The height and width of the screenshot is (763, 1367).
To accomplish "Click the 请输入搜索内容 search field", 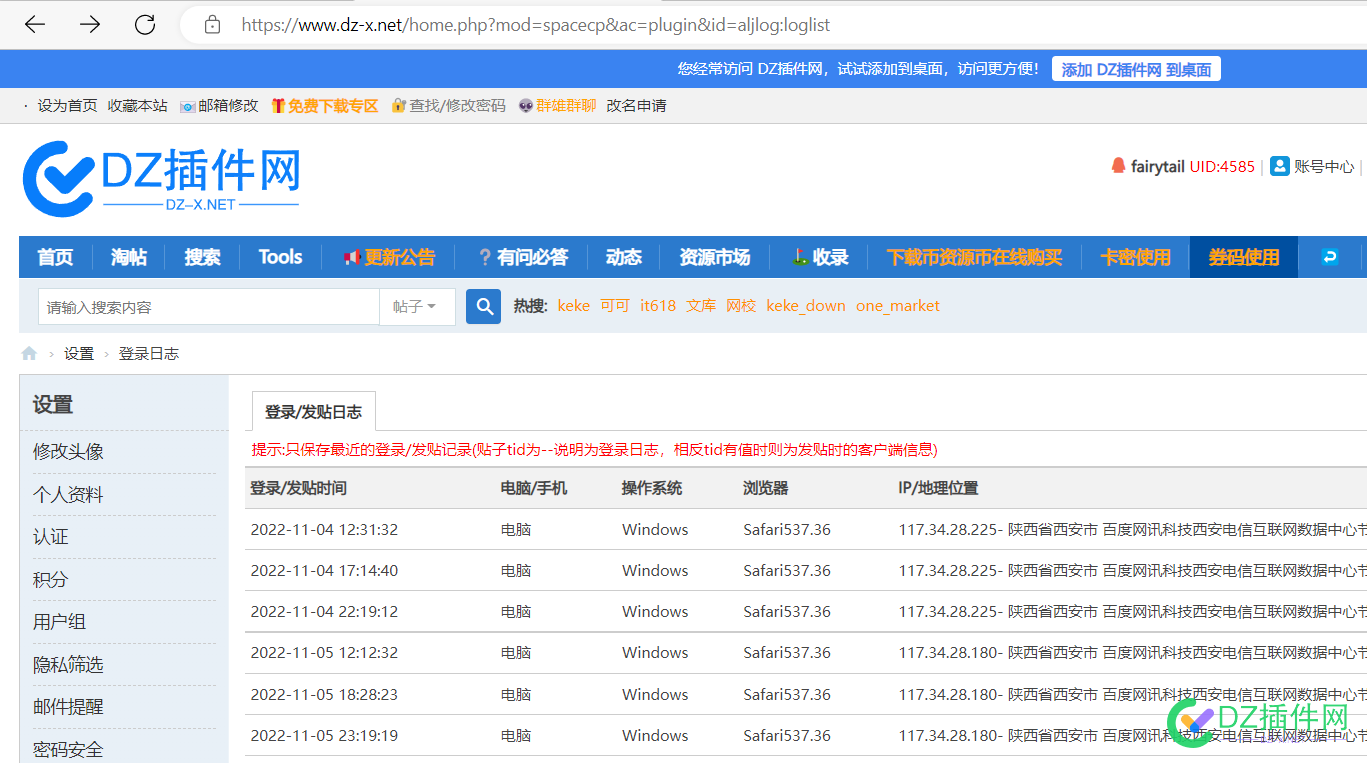I will 209,307.
